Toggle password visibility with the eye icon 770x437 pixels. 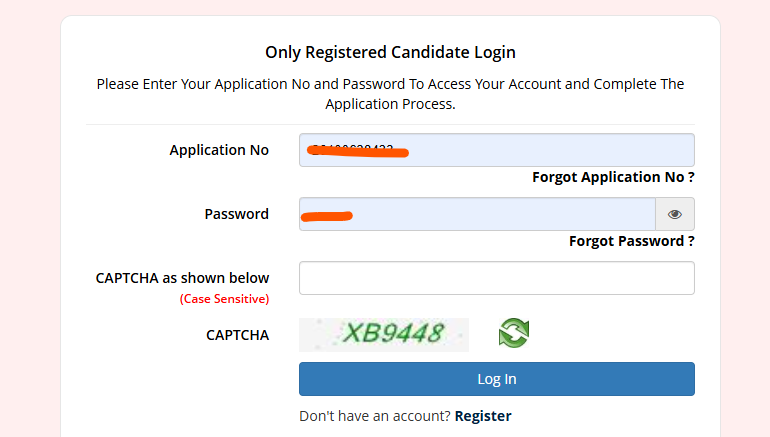tap(675, 214)
